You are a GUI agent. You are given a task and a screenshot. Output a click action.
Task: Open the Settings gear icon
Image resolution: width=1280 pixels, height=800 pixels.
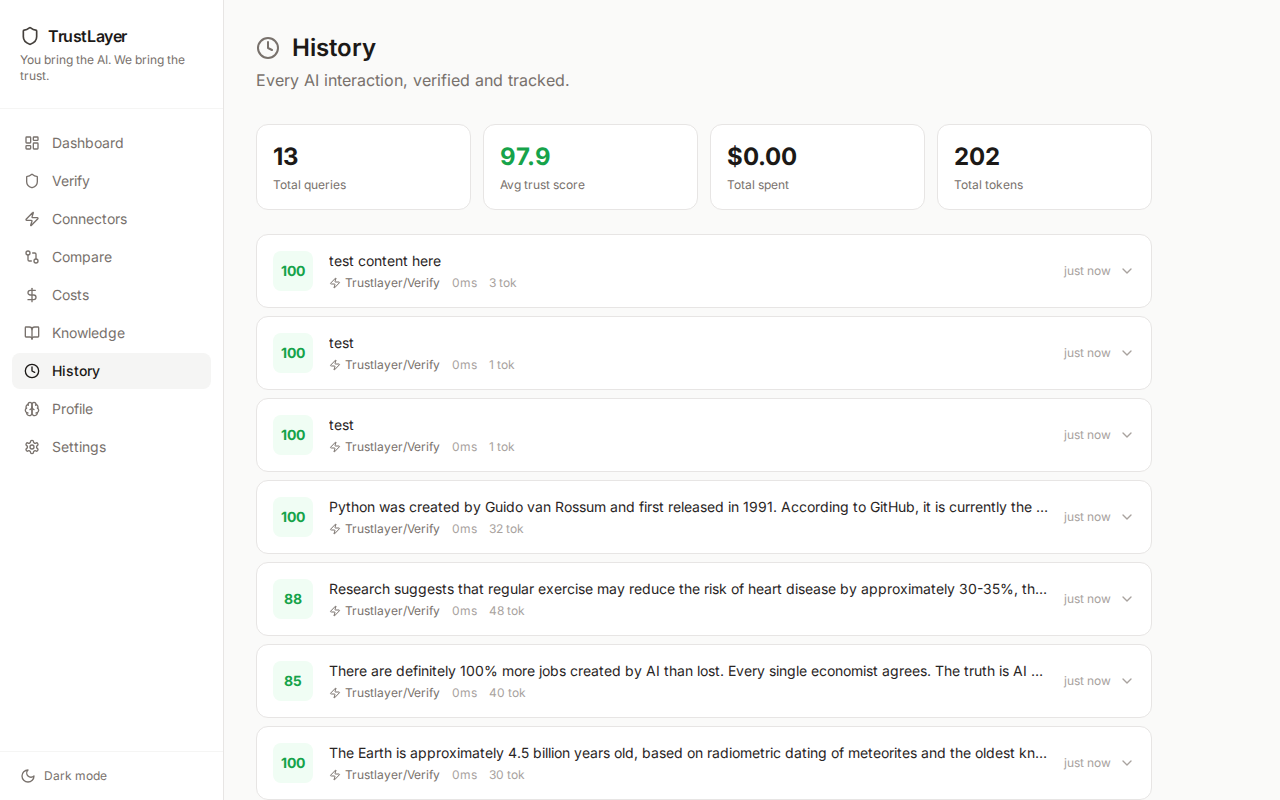click(30, 447)
